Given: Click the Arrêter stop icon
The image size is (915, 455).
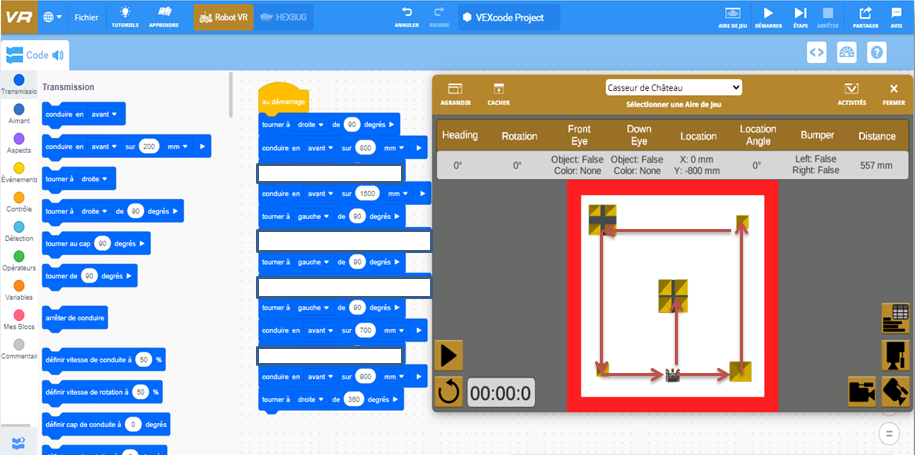Looking at the screenshot, I should coord(827,17).
